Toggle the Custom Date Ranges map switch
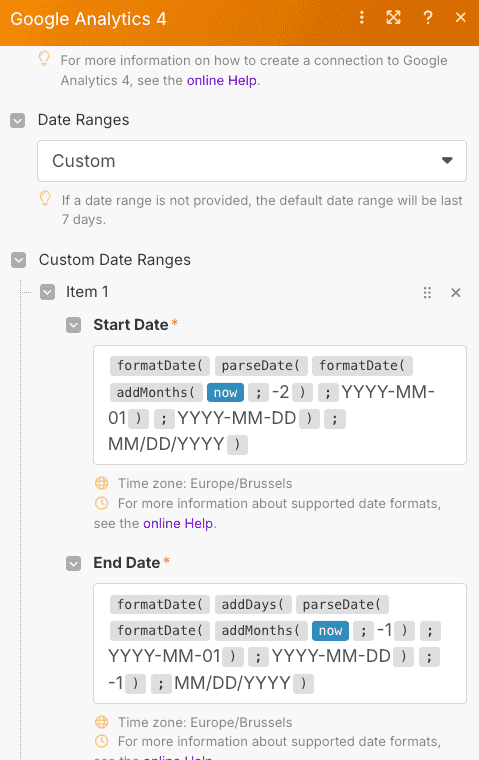Screen dimensions: 479x760 point(18,260)
